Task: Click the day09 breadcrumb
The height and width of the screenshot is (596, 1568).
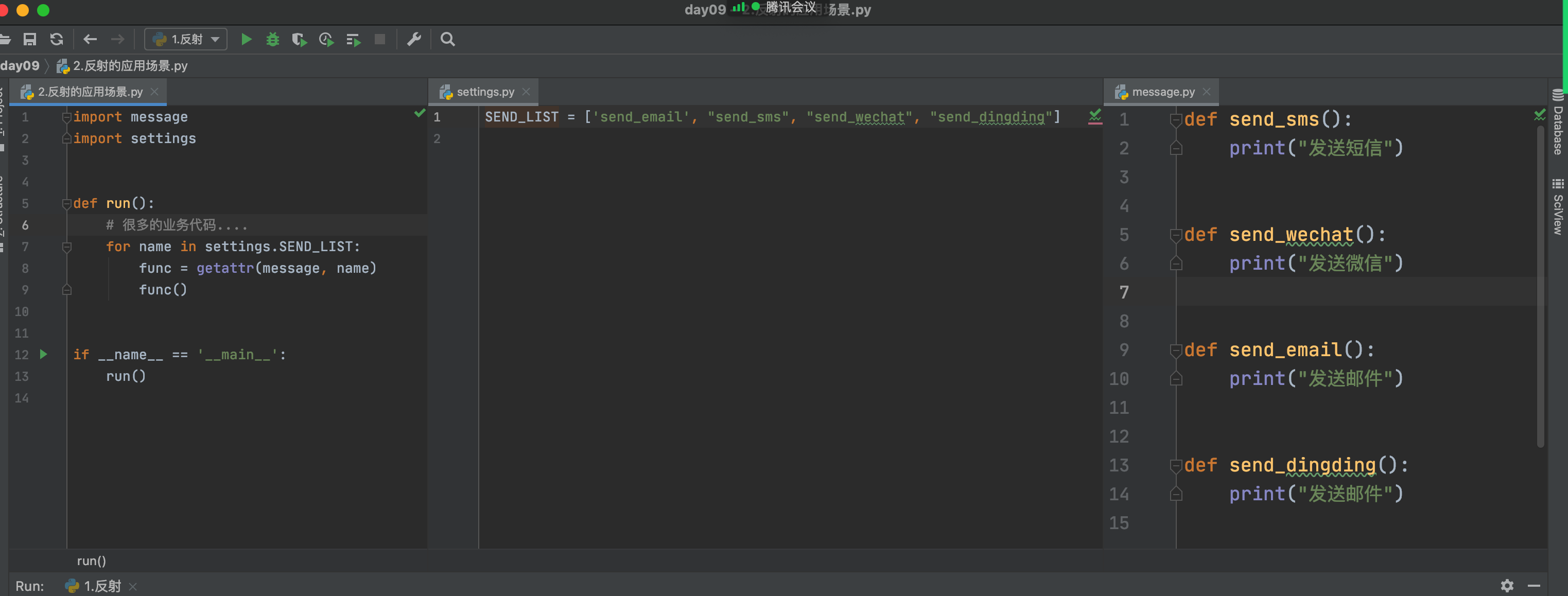Action: point(20,66)
